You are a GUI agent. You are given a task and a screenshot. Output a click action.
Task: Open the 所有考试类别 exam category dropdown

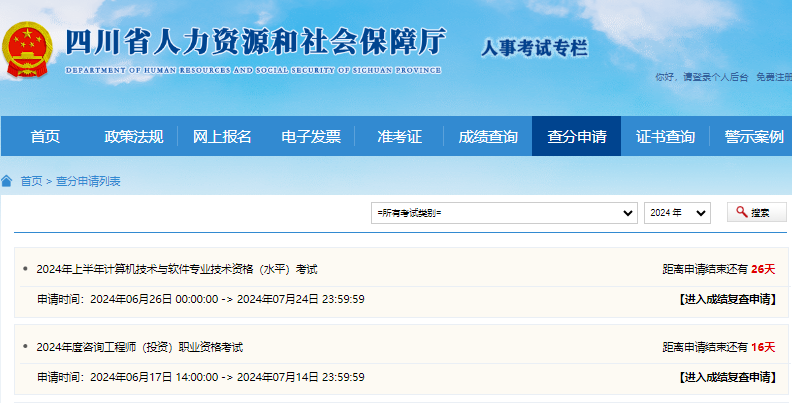point(504,213)
